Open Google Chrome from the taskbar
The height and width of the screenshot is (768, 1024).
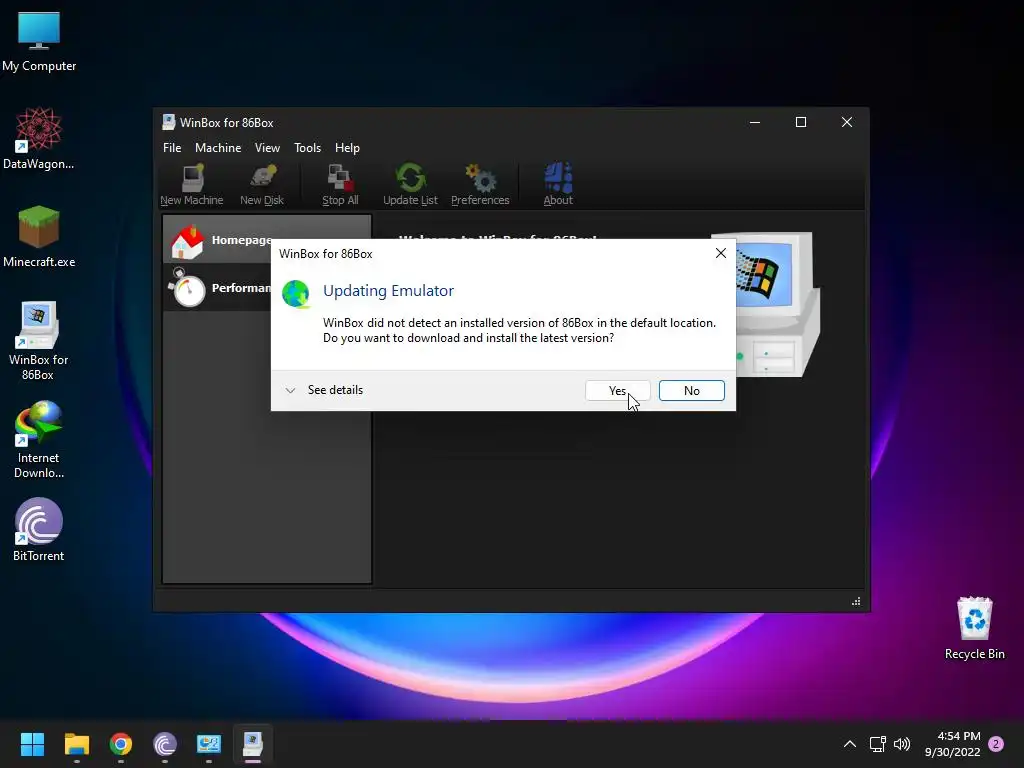(121, 744)
